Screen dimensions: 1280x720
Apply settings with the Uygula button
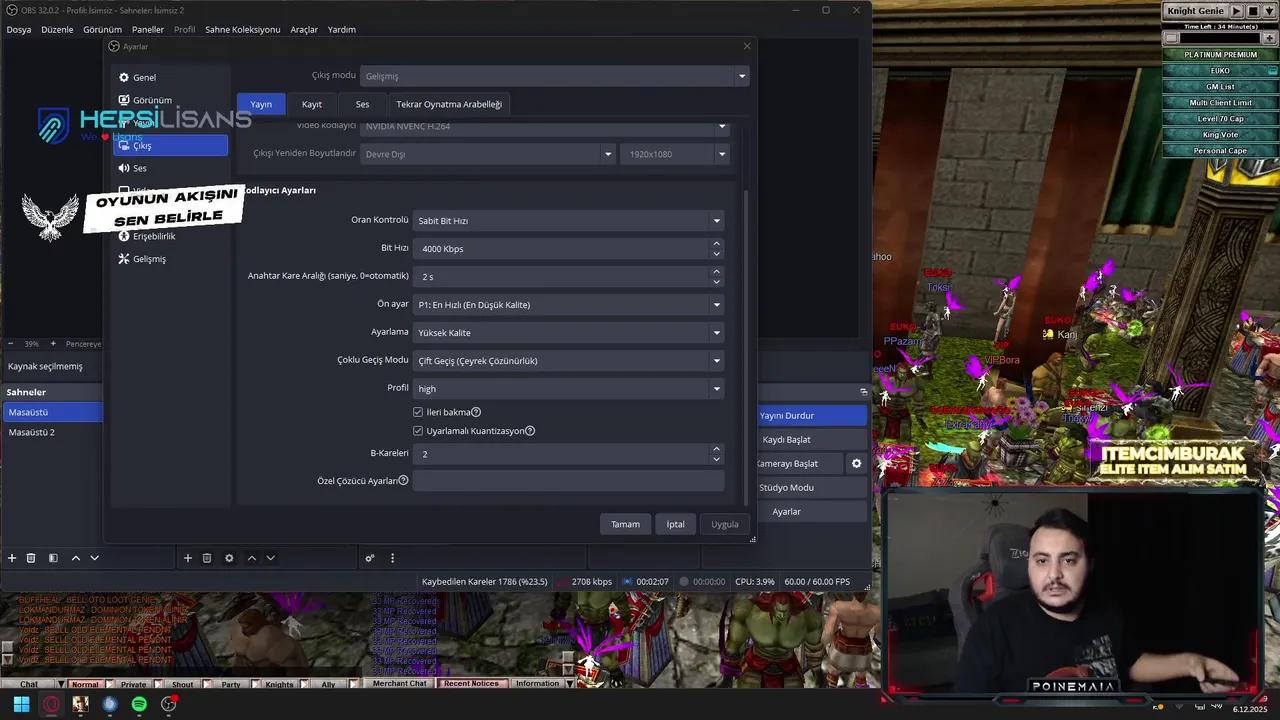pos(724,523)
